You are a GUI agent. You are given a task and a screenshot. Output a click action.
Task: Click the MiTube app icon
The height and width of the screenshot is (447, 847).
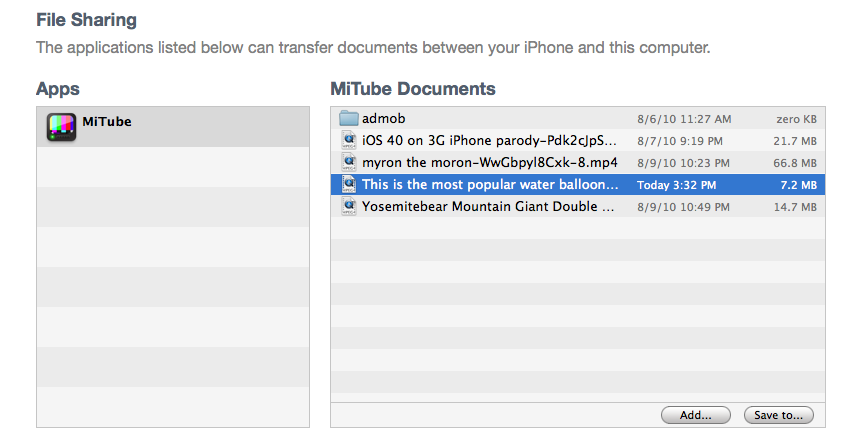61,127
